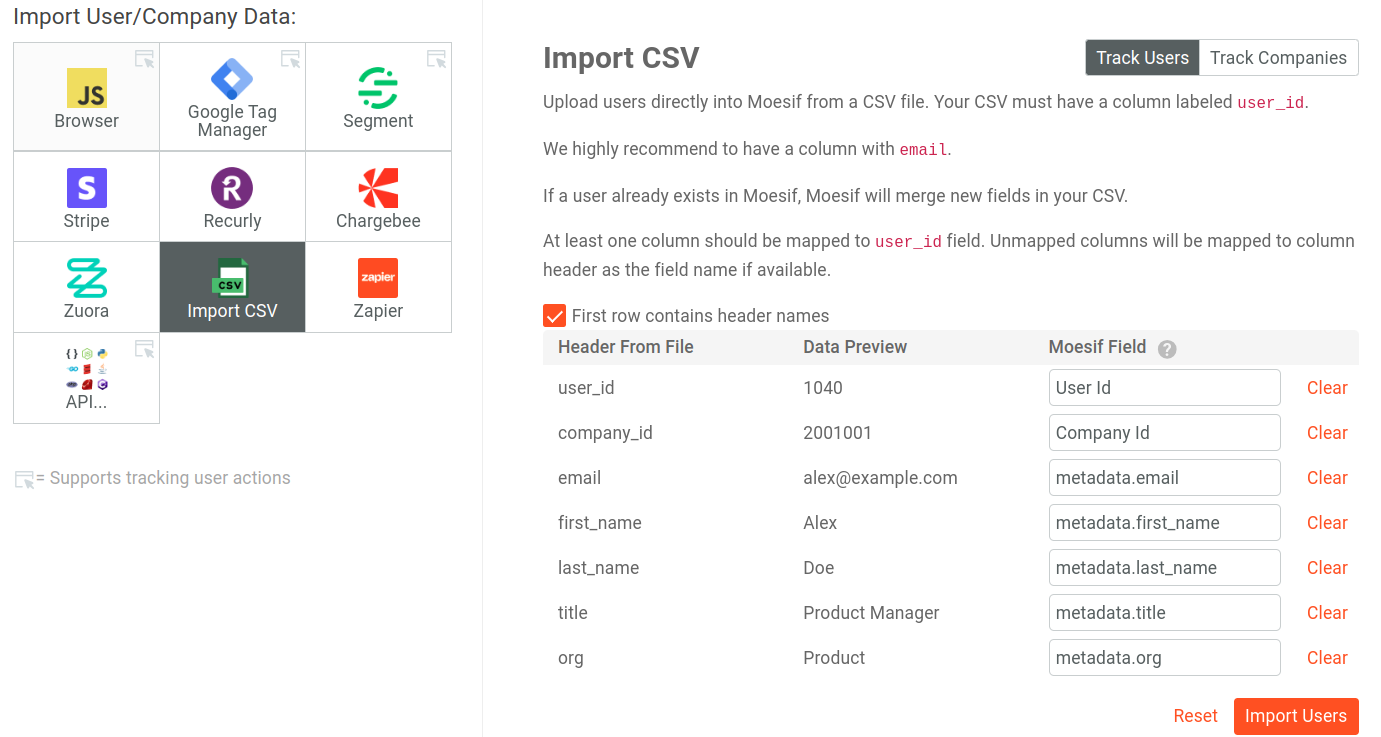Open the Zapier integration

tap(378, 286)
